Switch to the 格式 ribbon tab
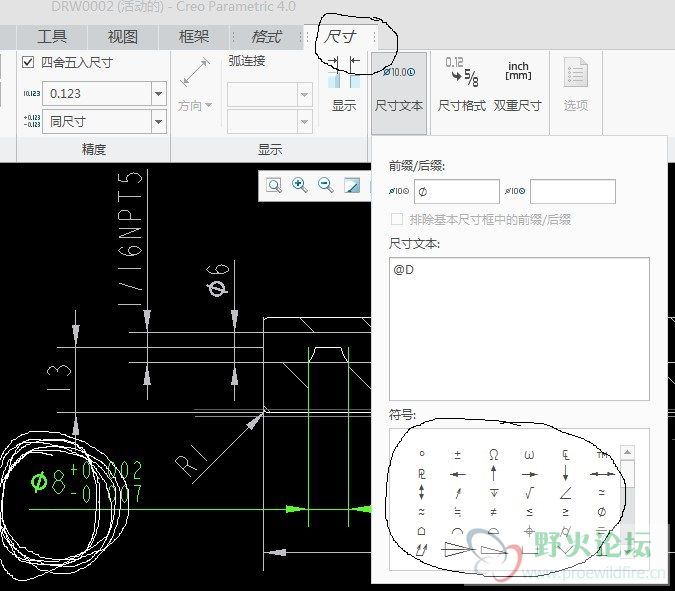 click(x=266, y=37)
